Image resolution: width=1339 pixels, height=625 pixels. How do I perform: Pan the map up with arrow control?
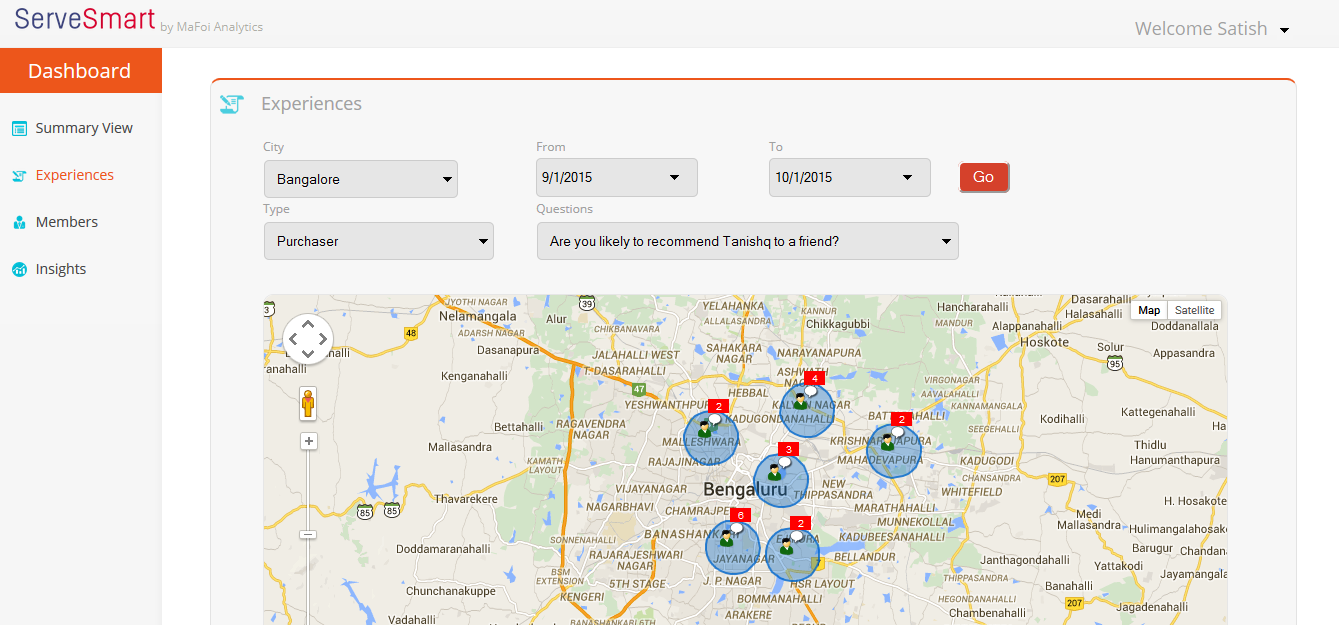tap(308, 324)
